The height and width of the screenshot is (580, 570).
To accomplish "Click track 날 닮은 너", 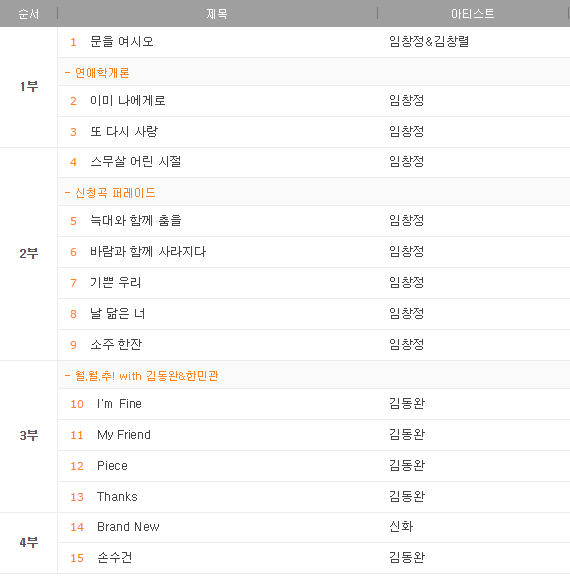I will (118, 314).
